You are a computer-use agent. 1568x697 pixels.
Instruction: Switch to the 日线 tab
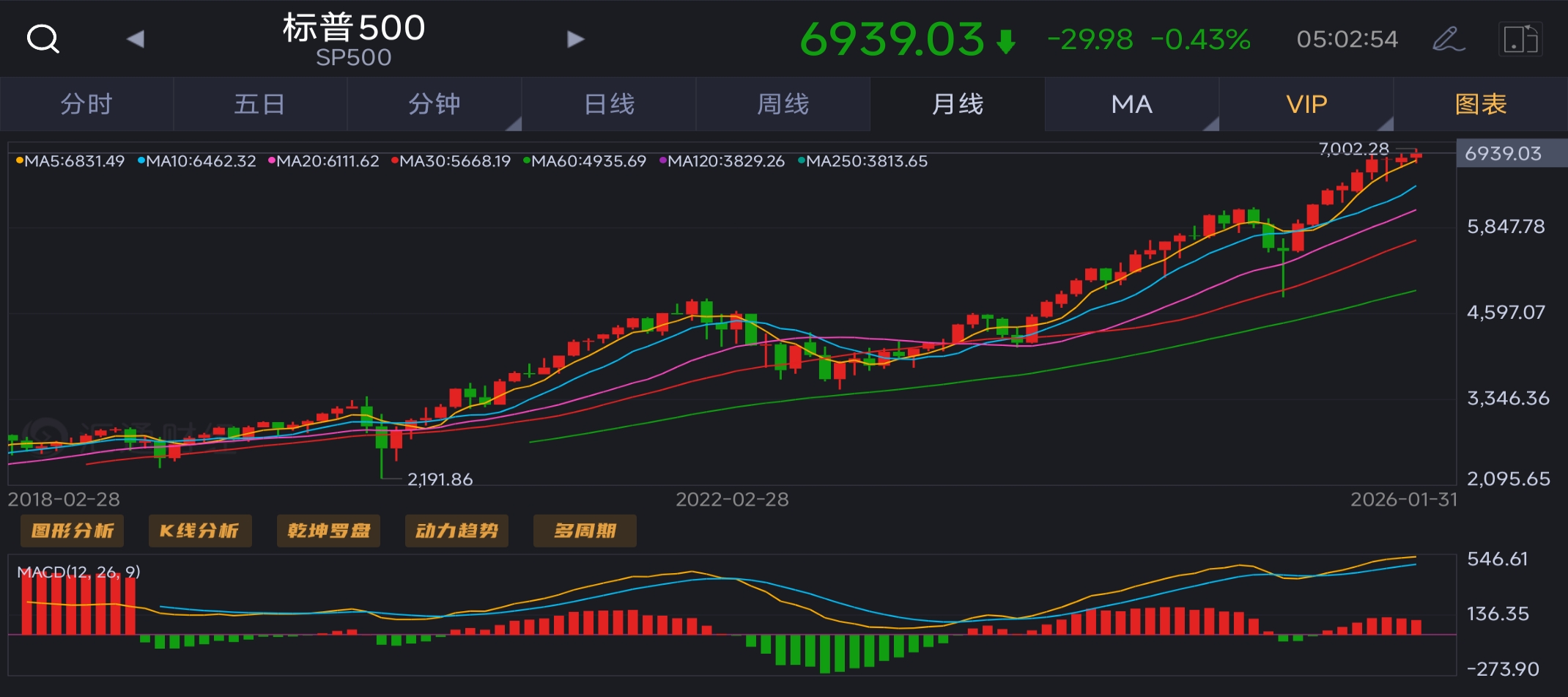tap(609, 104)
